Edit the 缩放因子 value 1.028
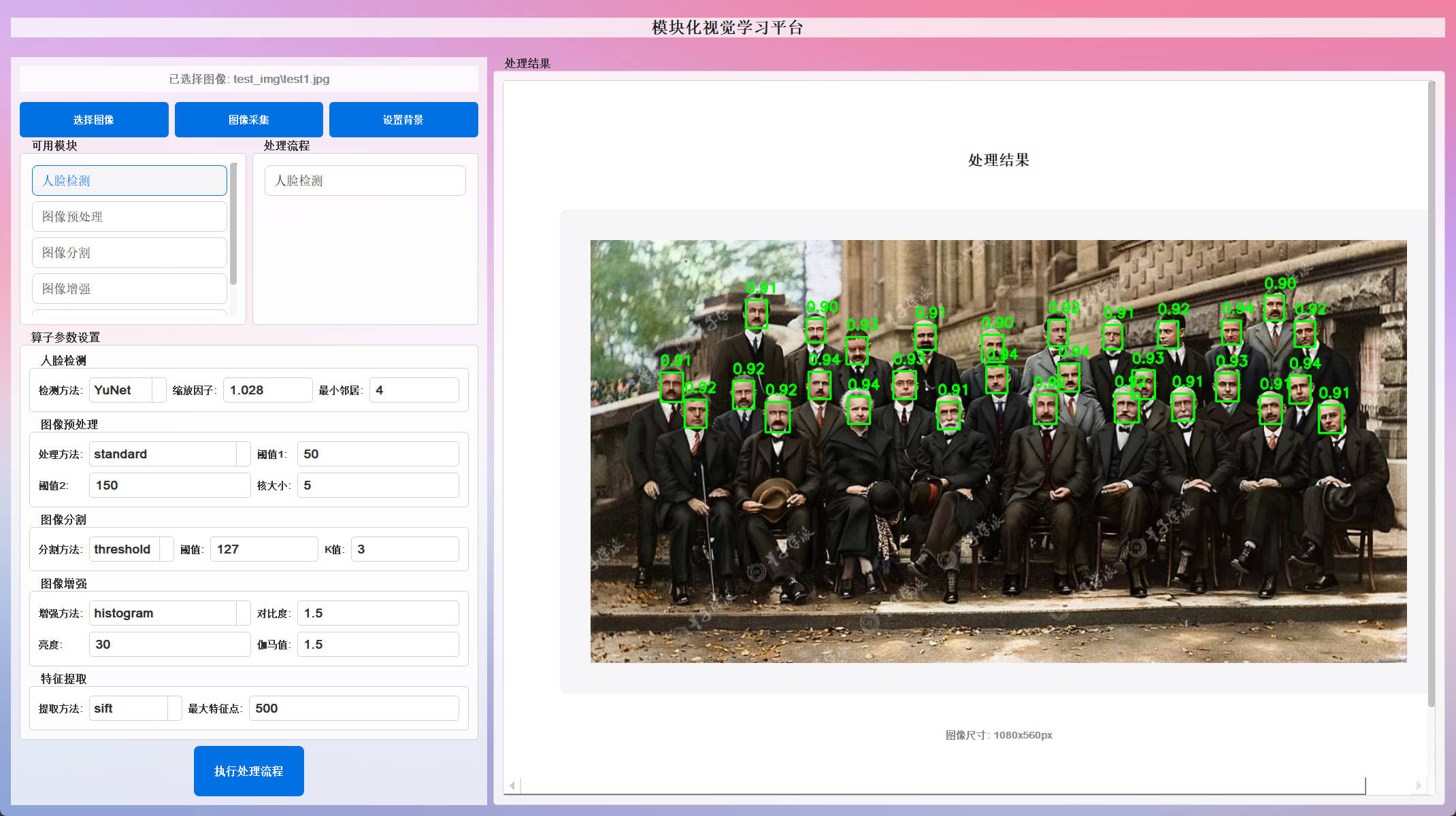The image size is (1456, 816). click(x=267, y=390)
